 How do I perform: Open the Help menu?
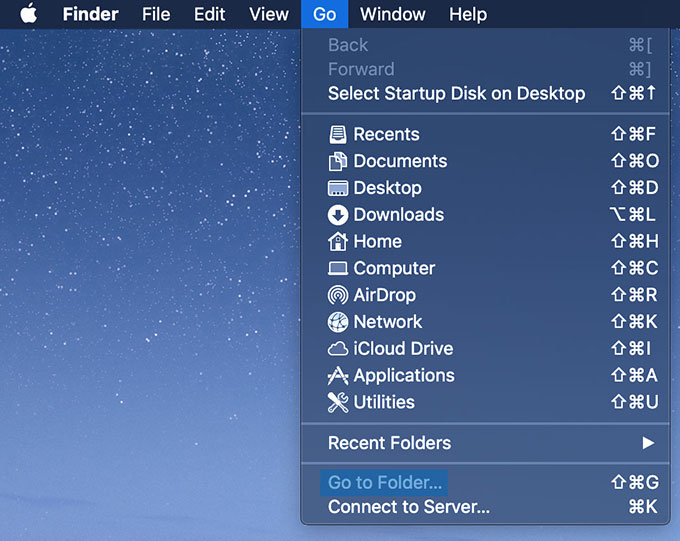(468, 14)
